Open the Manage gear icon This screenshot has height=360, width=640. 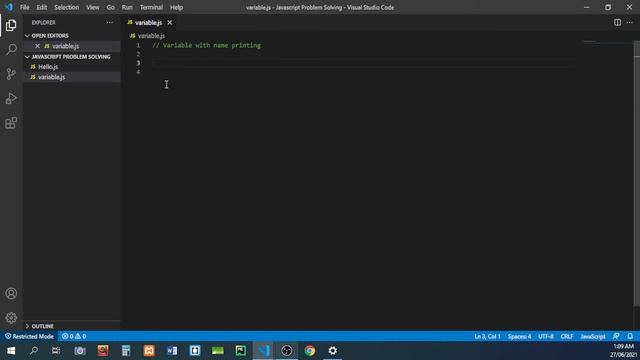[x=11, y=318]
